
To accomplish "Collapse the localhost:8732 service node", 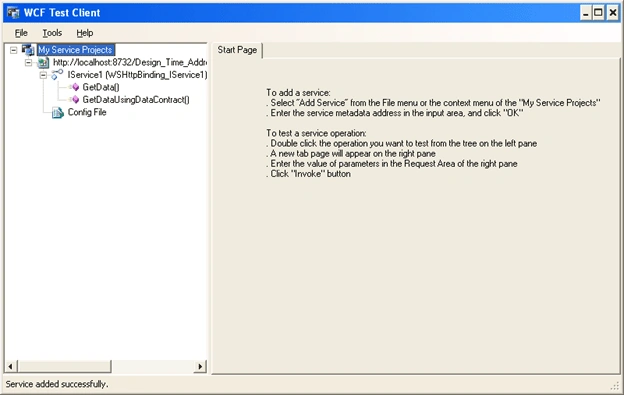I will tap(28, 62).
